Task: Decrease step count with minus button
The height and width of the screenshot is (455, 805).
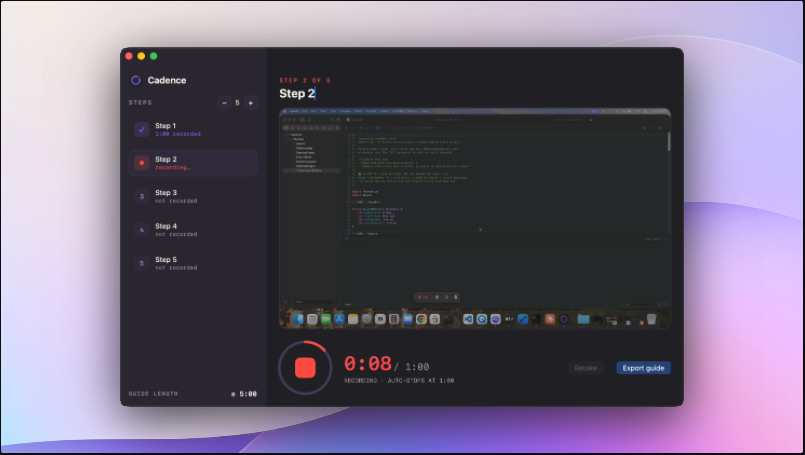Action: (224, 103)
